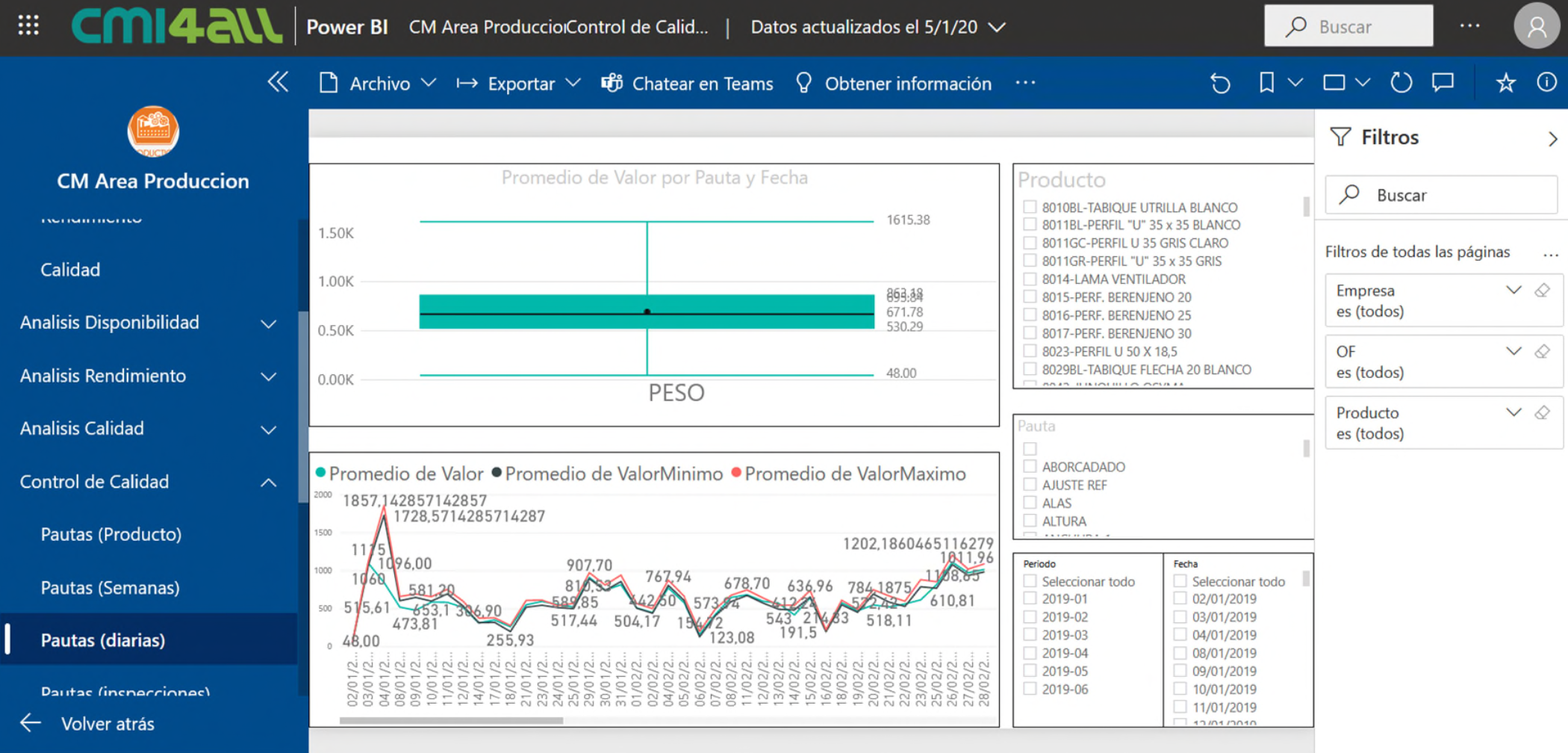Open the comments icon
The height and width of the screenshot is (753, 1568).
pos(1443,83)
